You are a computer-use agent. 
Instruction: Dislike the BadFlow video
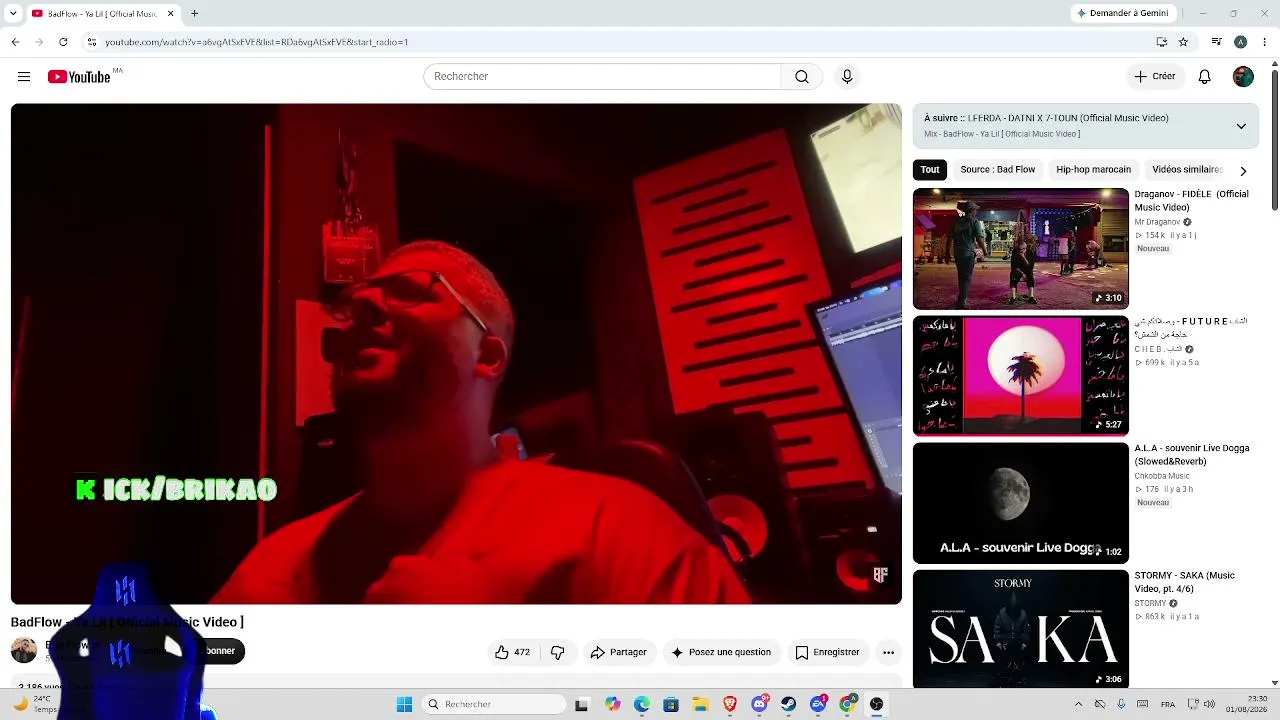tap(558, 652)
